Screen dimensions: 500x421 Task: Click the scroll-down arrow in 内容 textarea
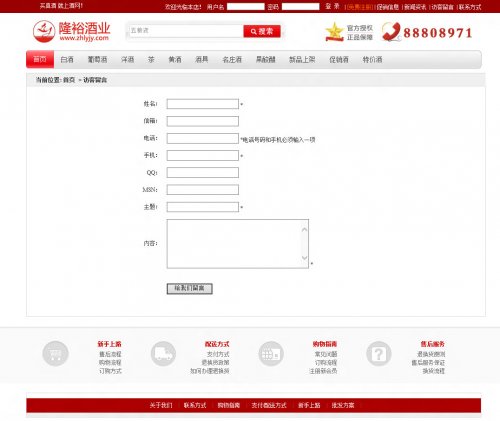click(304, 257)
